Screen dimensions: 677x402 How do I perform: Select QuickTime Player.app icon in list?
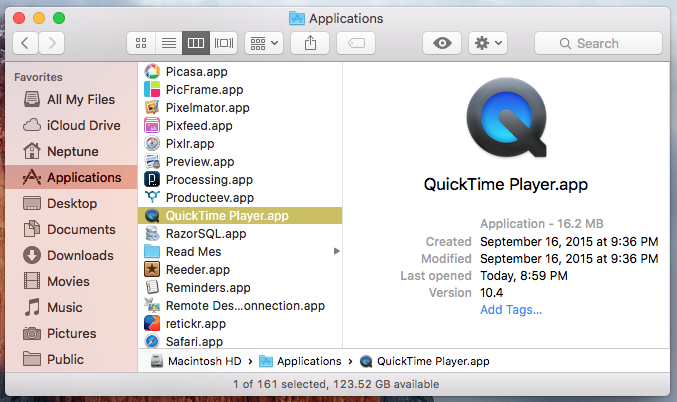pyautogui.click(x=152, y=215)
